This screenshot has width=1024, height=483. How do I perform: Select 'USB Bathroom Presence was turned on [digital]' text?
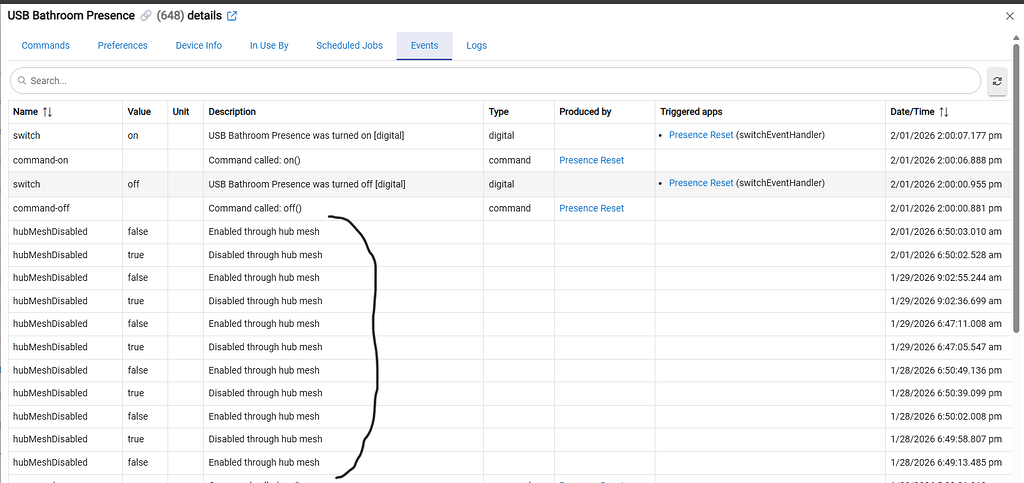(306, 136)
